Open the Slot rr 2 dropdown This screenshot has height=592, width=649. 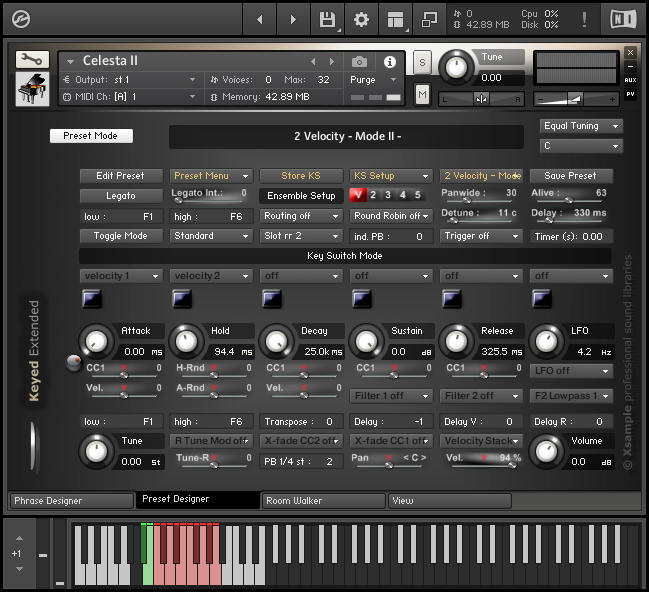click(301, 236)
